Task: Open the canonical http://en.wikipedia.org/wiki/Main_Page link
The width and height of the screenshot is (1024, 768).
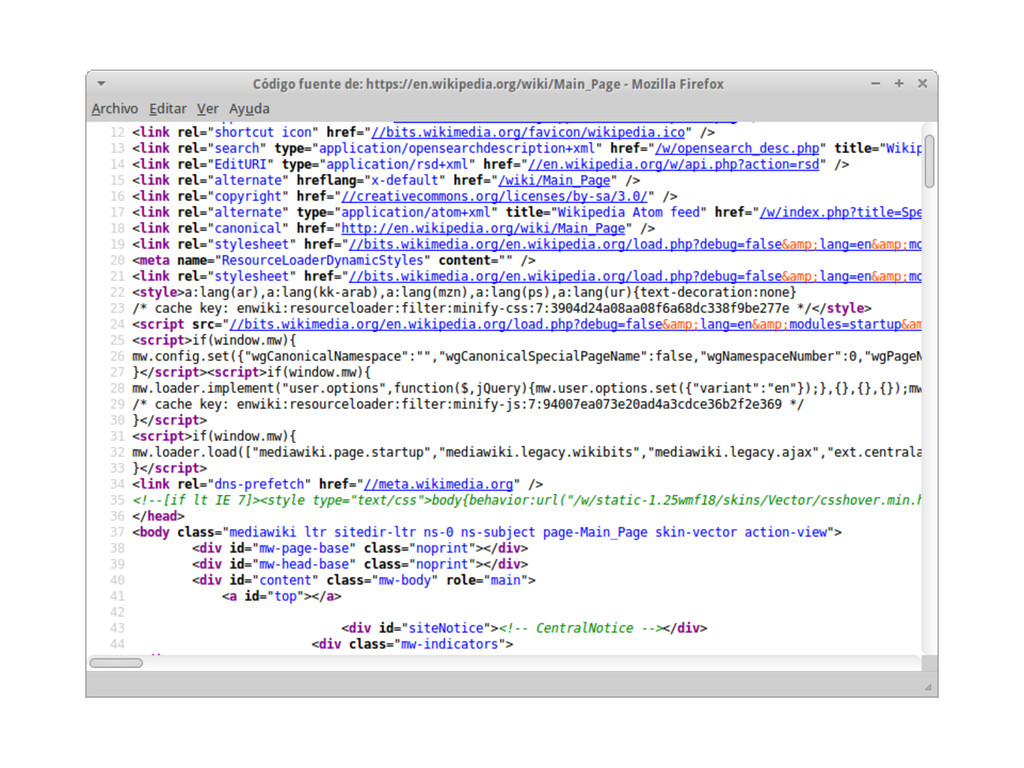Action: pyautogui.click(x=483, y=229)
